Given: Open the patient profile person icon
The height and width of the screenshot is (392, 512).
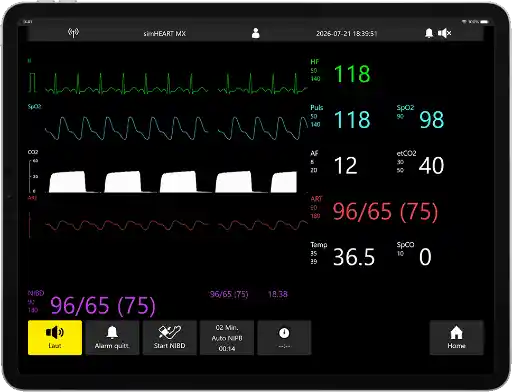Looking at the screenshot, I should coord(256,33).
